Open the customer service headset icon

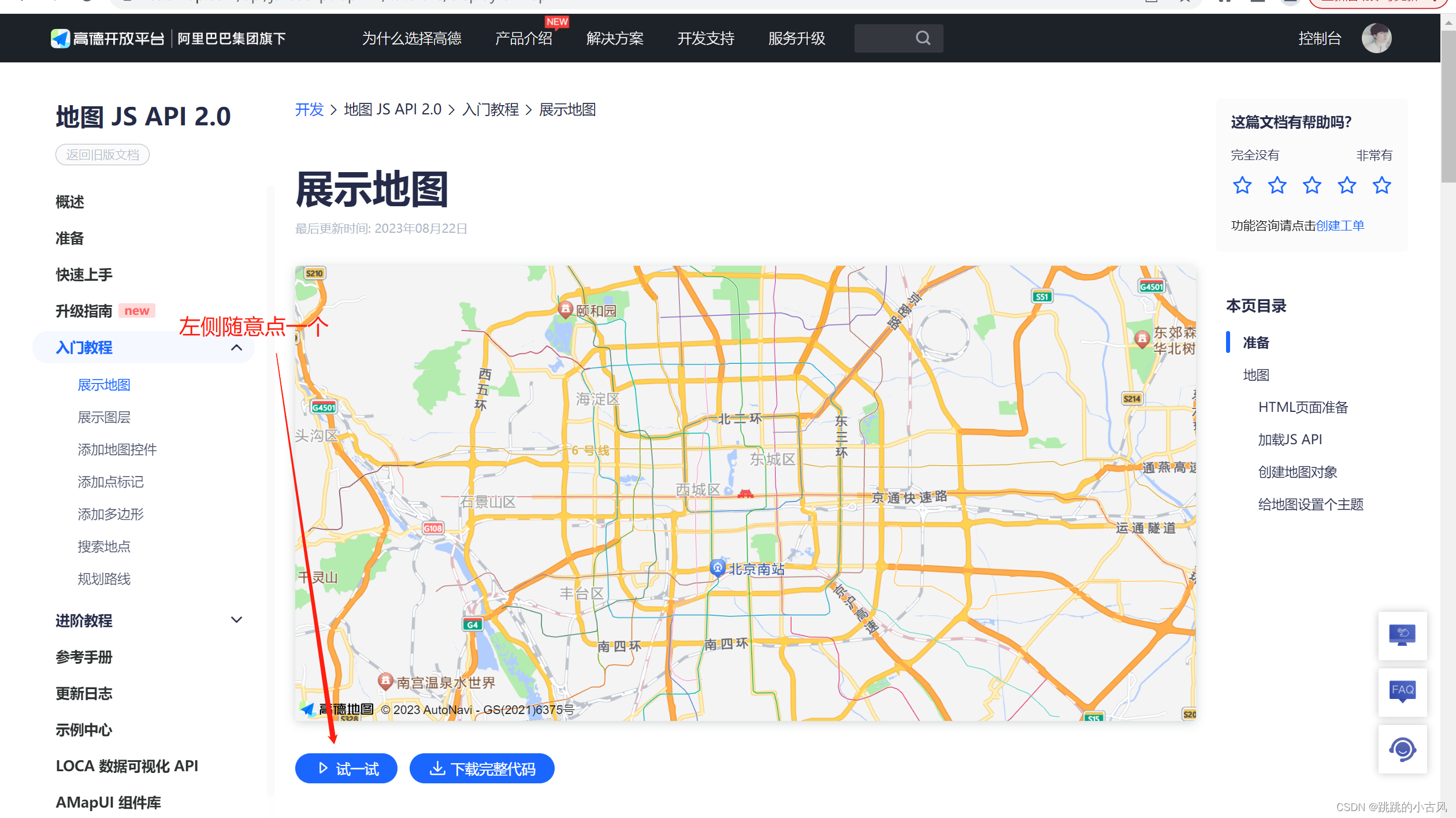pyautogui.click(x=1402, y=749)
